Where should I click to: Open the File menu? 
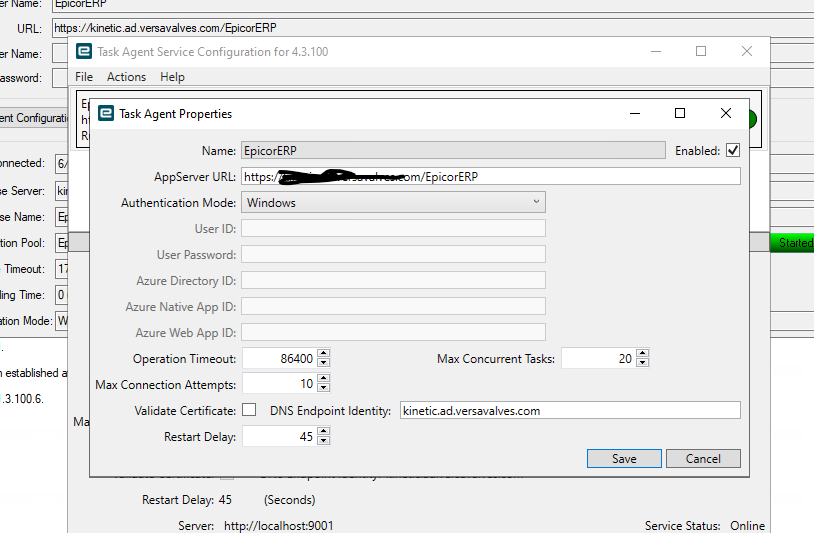tap(84, 77)
